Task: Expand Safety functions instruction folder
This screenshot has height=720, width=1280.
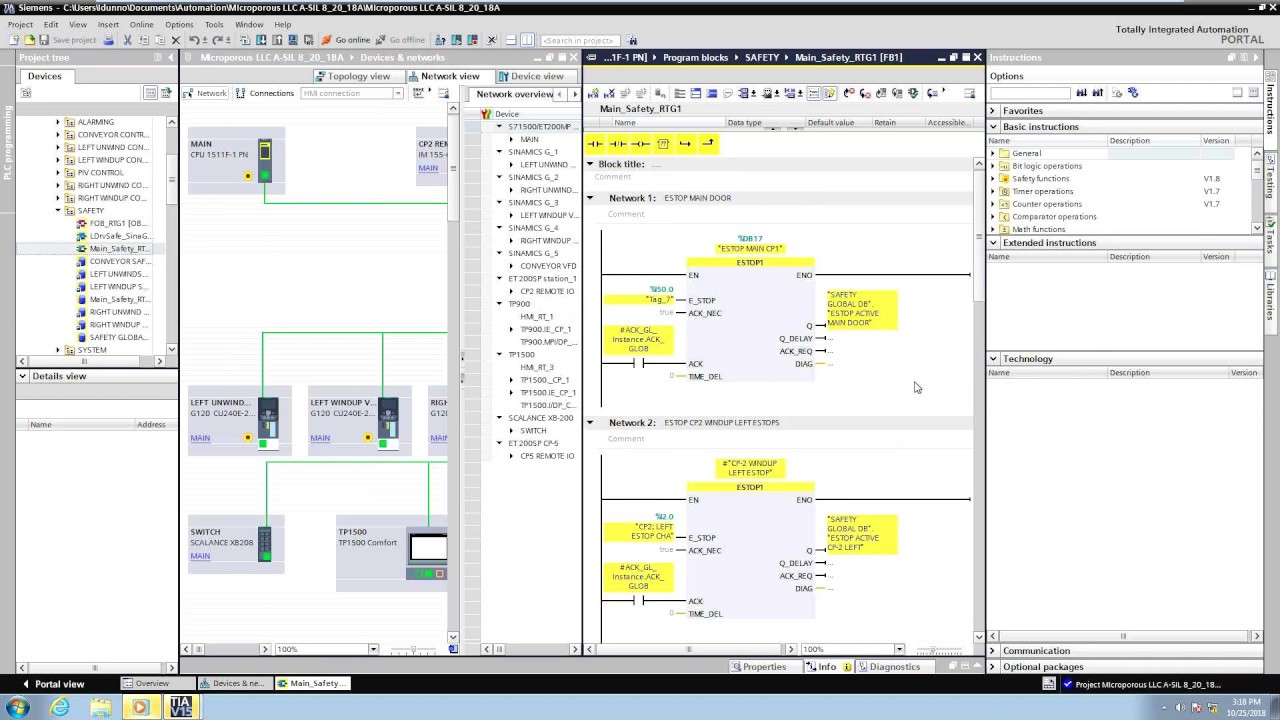Action: tap(993, 179)
